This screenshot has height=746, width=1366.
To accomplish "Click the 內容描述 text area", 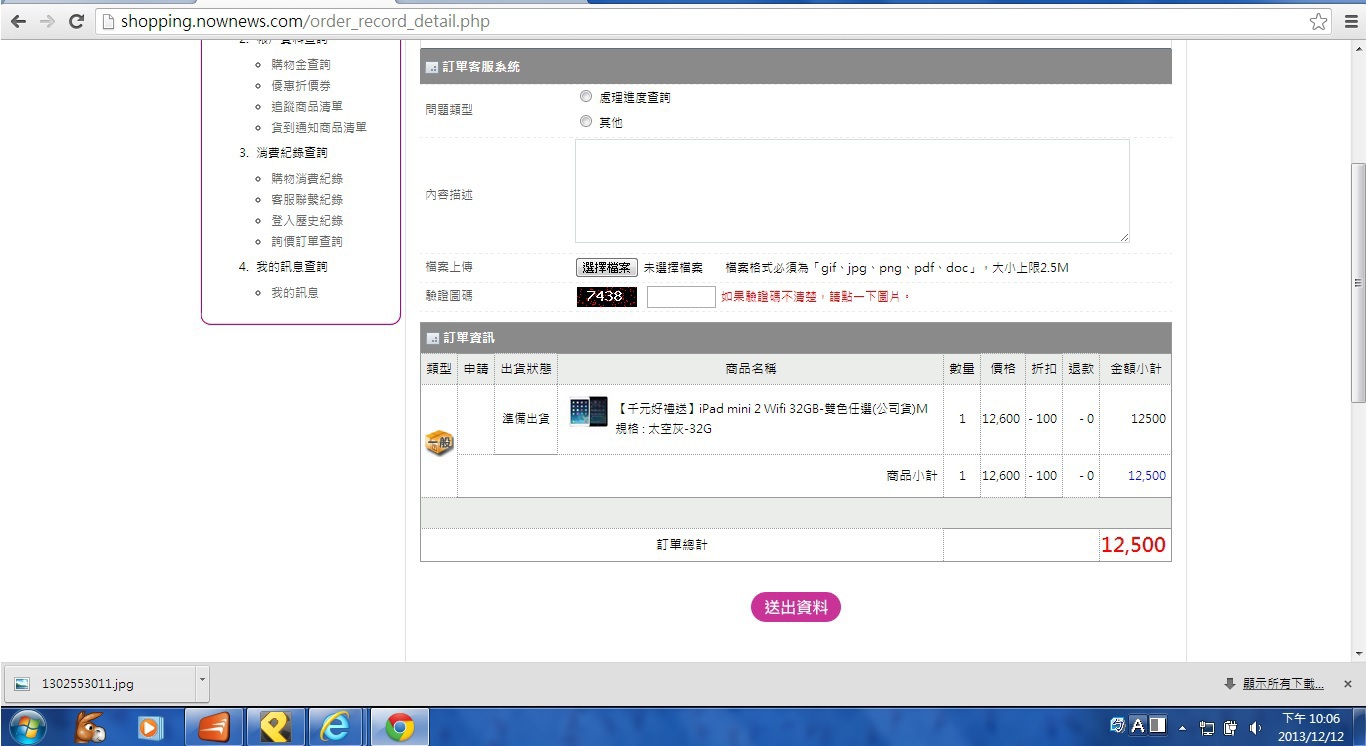I will 852,191.
